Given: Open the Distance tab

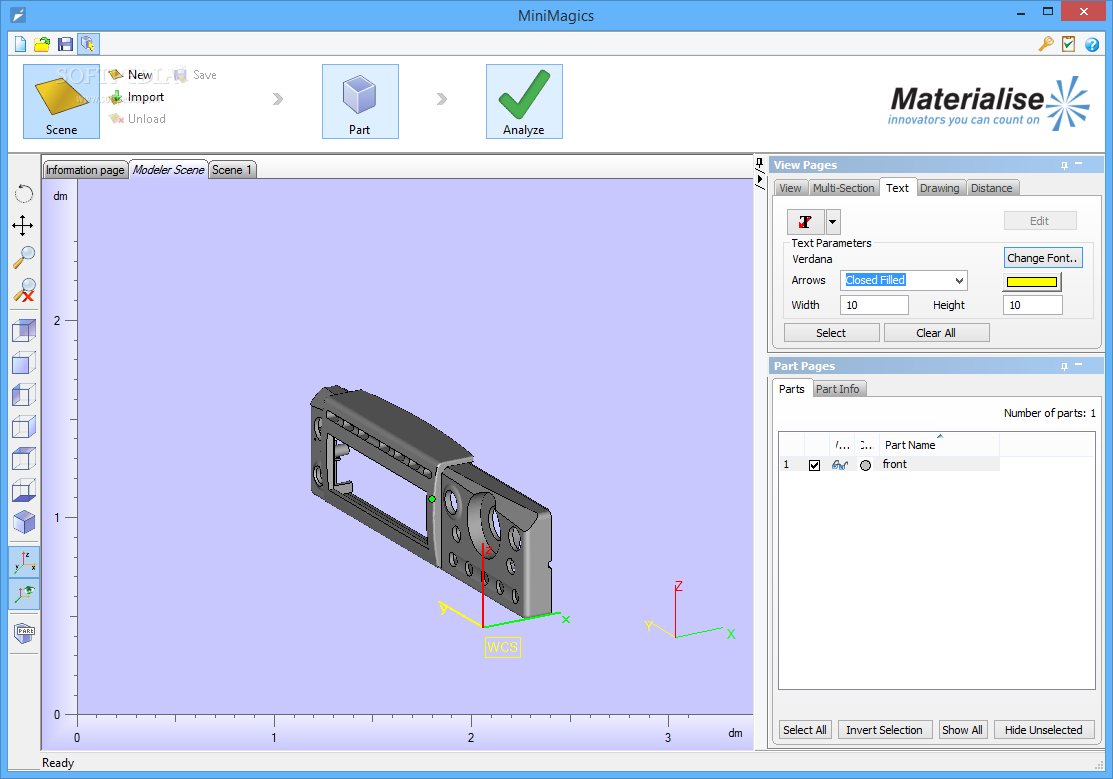Looking at the screenshot, I should 992,188.
